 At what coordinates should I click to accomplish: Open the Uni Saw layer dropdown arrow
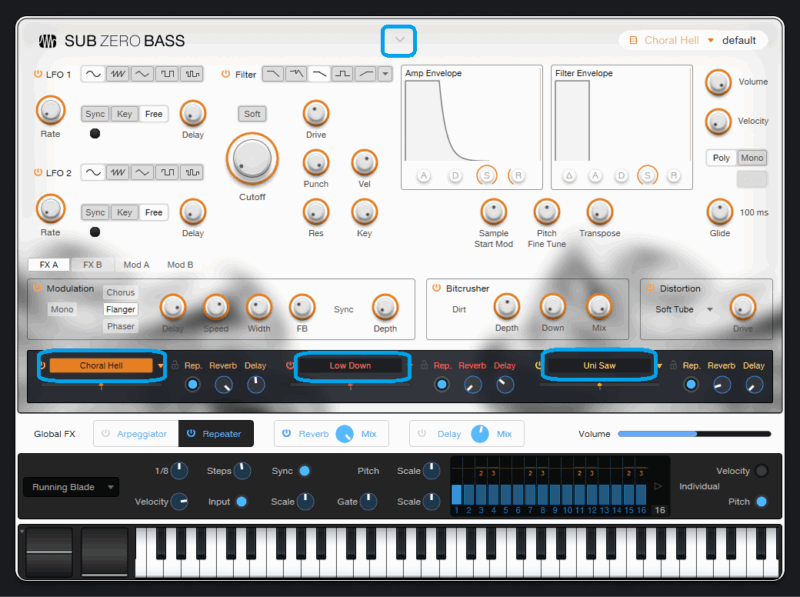660,366
